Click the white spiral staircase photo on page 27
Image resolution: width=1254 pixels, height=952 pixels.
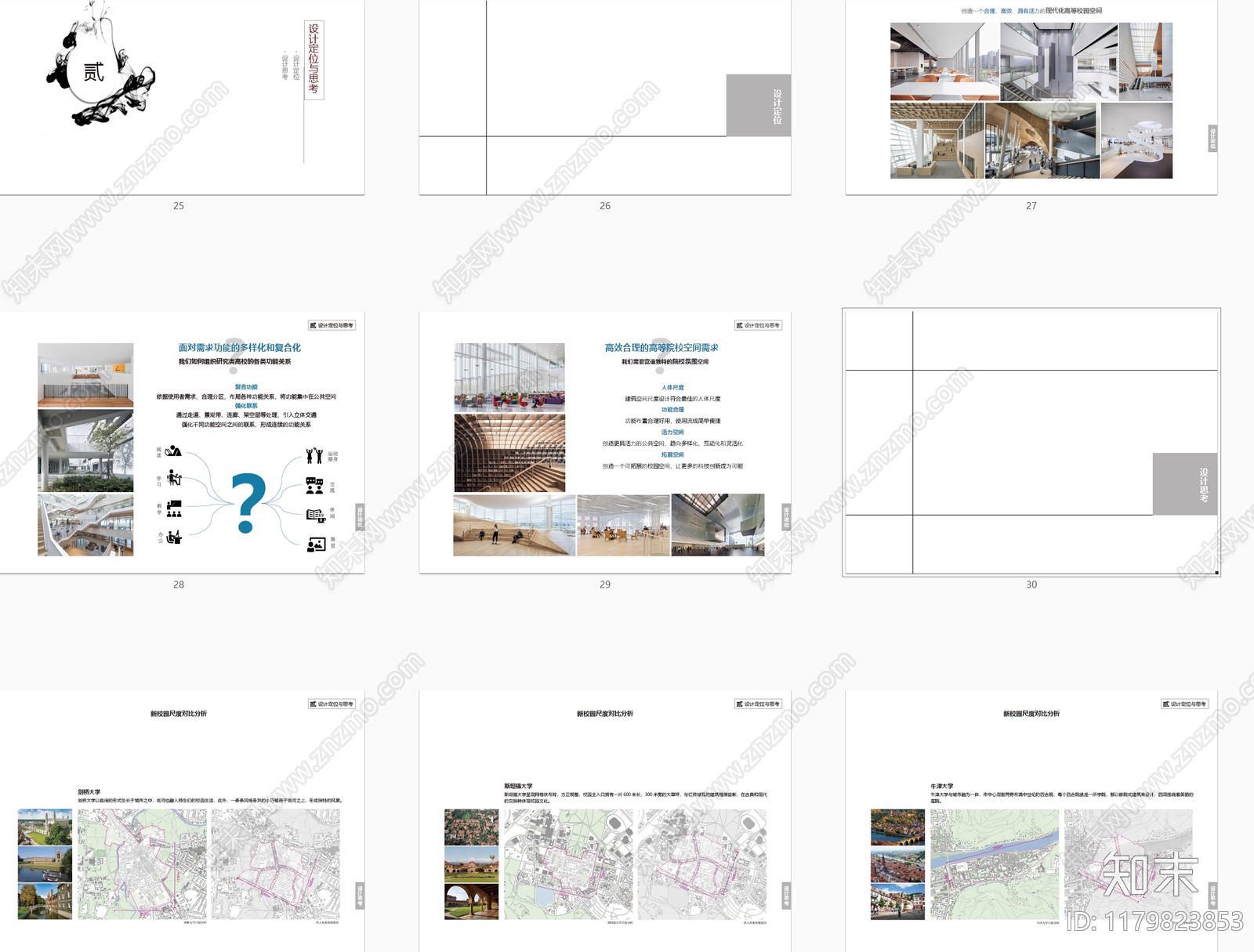1136,140
